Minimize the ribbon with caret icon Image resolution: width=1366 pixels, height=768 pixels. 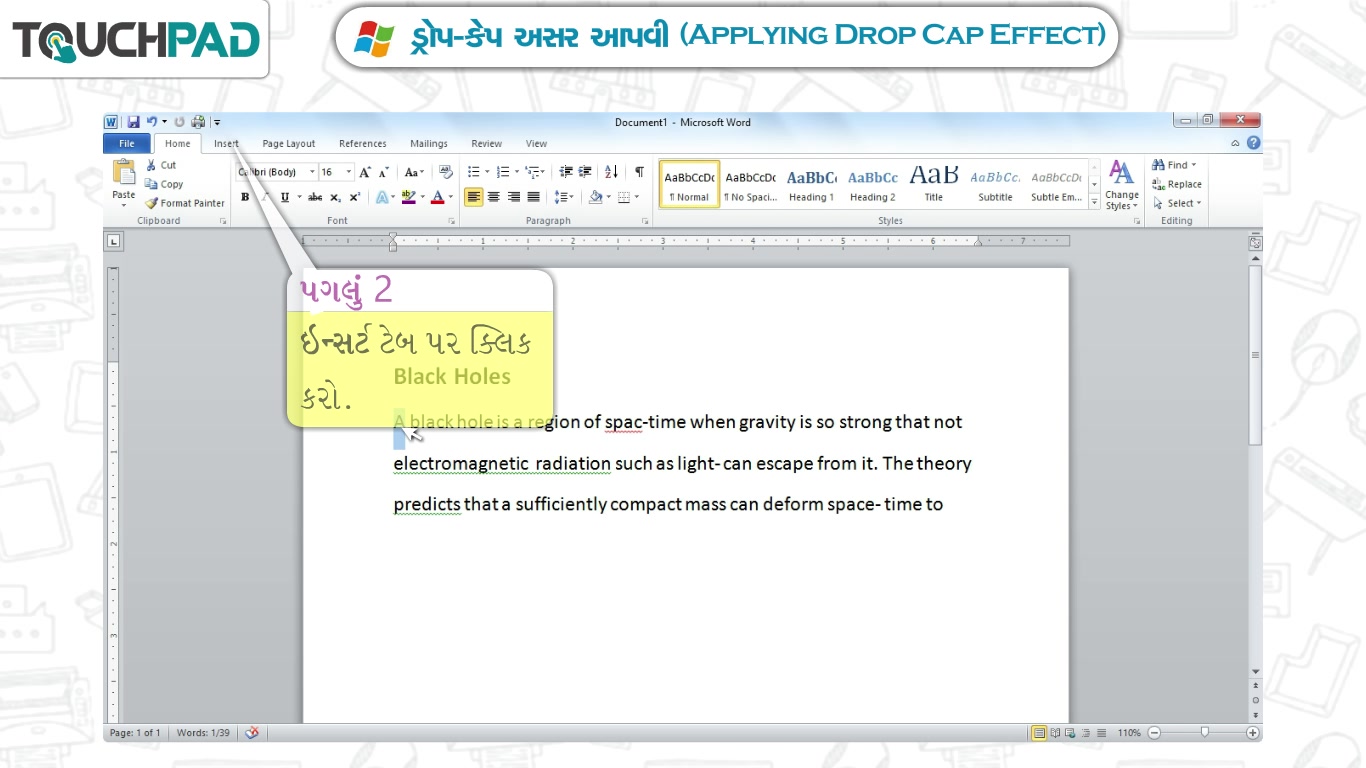[1235, 143]
